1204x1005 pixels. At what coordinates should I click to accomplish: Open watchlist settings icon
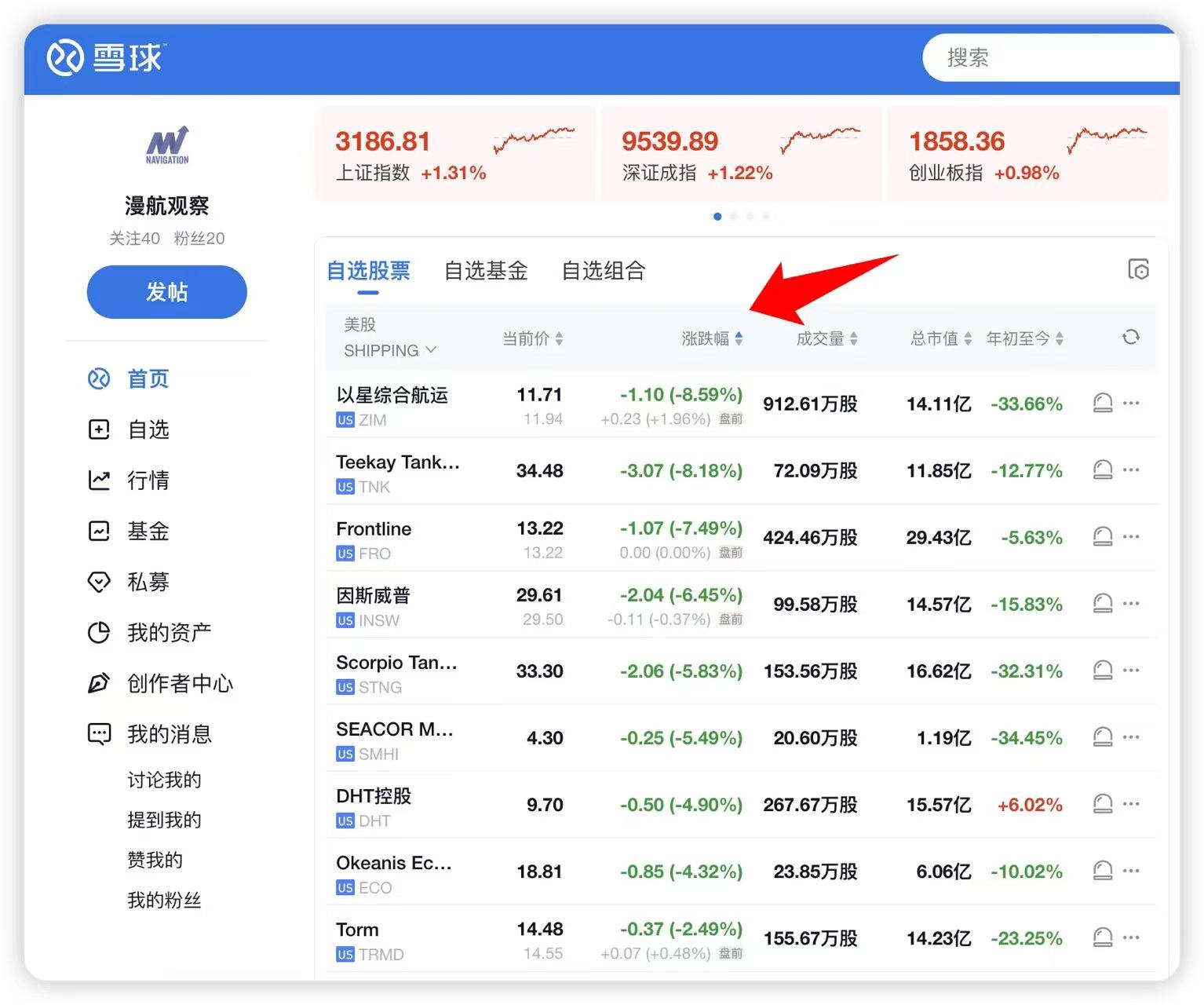1137,270
